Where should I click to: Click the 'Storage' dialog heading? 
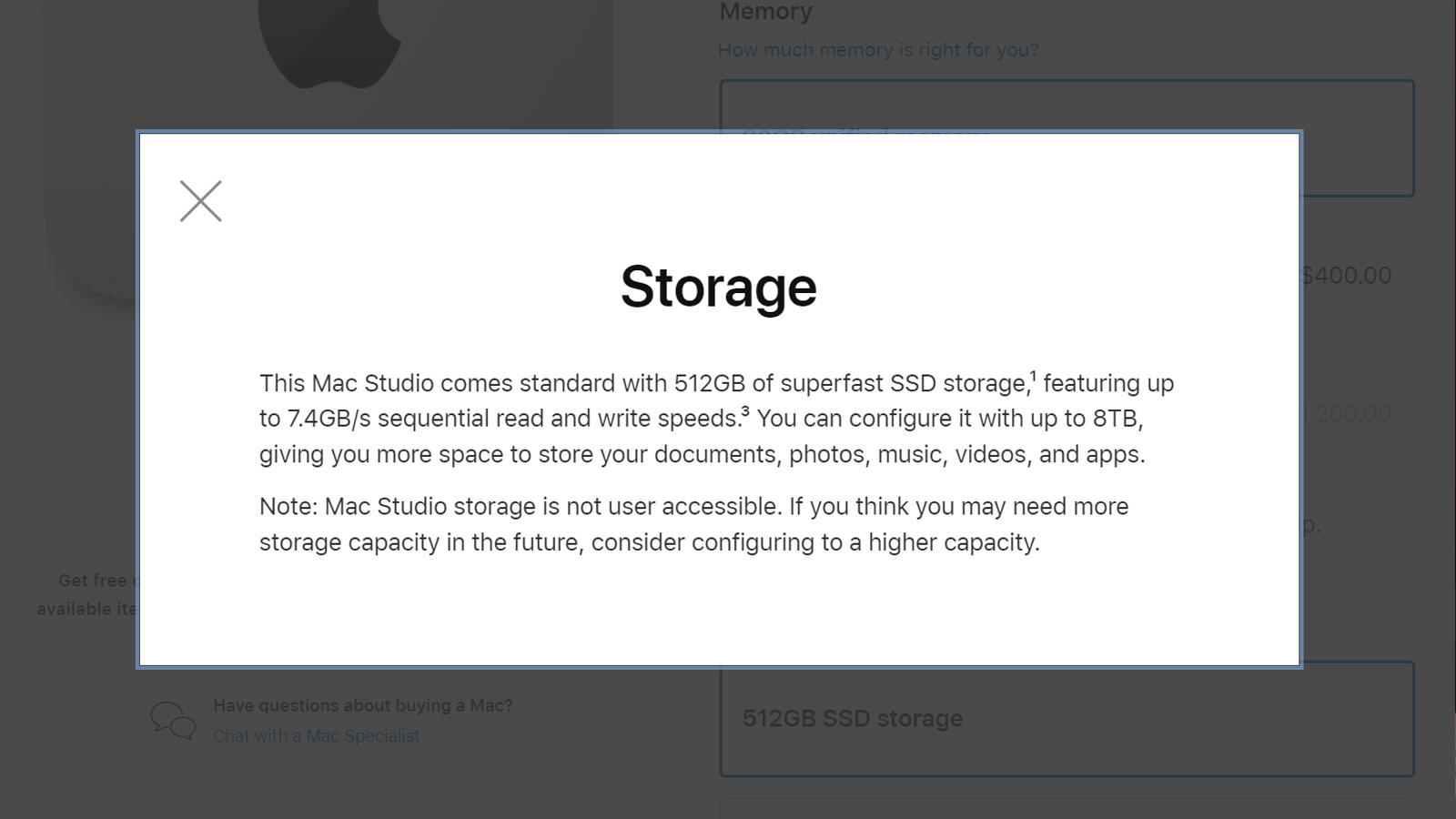tap(719, 287)
